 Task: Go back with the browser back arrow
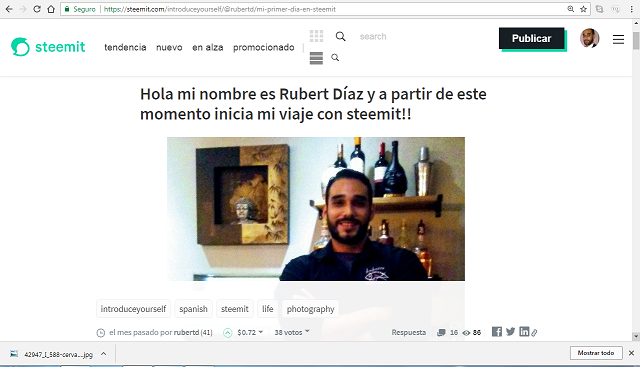(x=9, y=9)
